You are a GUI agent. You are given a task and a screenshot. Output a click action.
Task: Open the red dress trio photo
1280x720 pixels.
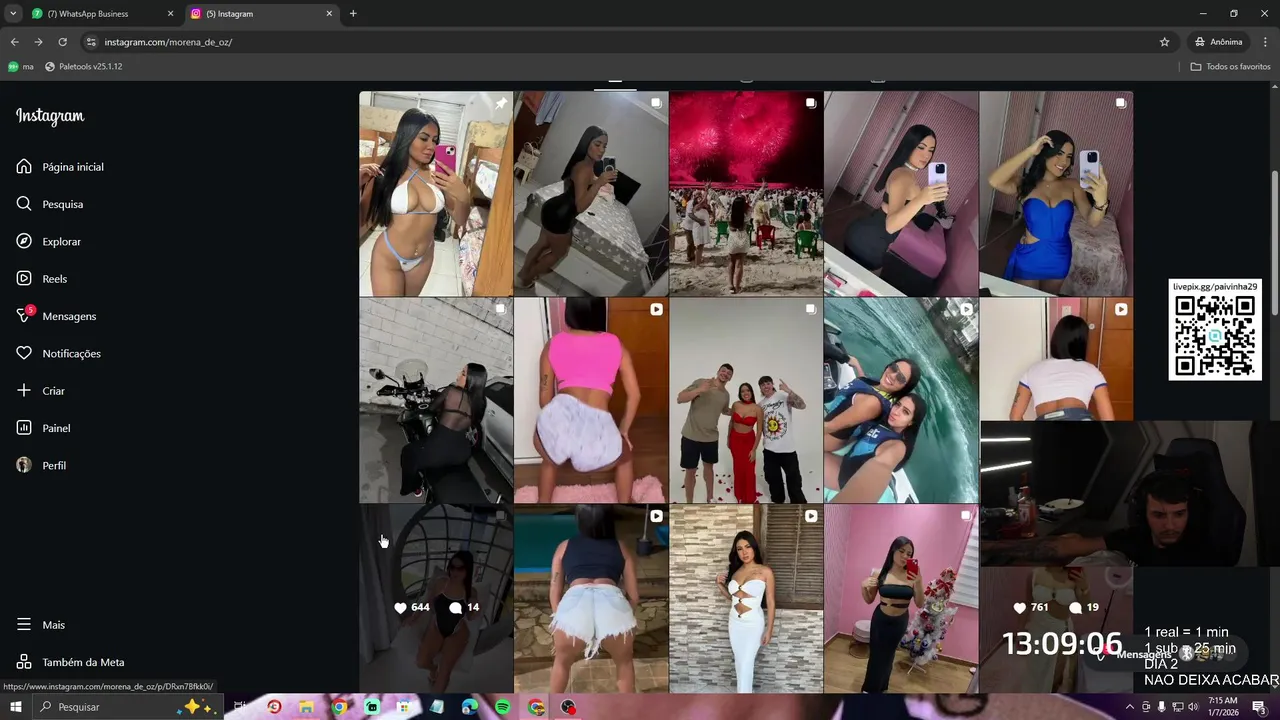pos(746,400)
